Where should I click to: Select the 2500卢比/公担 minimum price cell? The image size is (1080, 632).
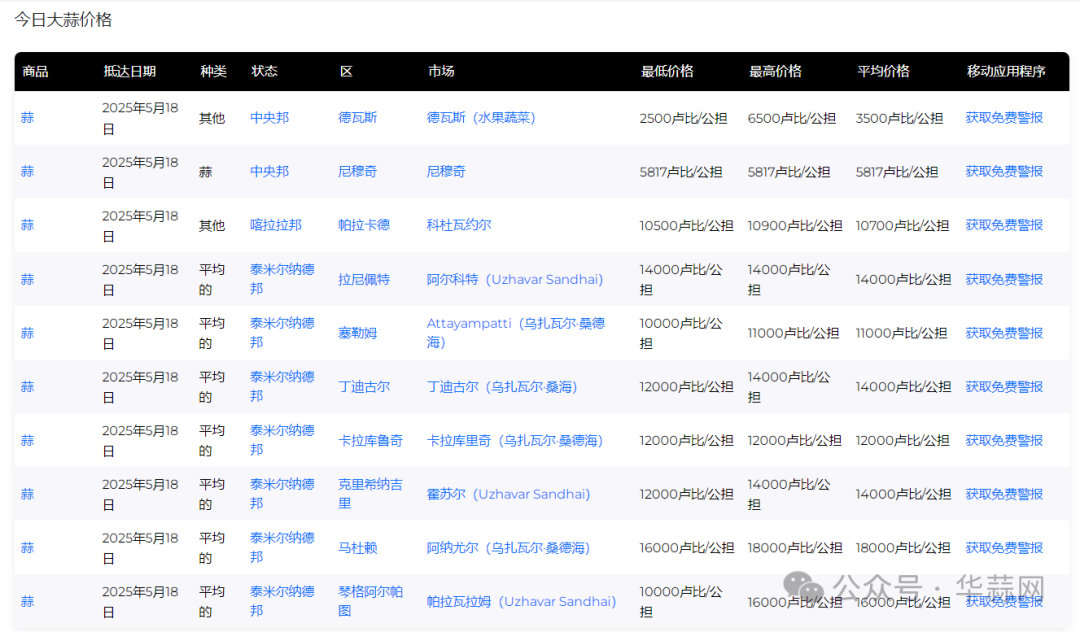click(x=683, y=118)
